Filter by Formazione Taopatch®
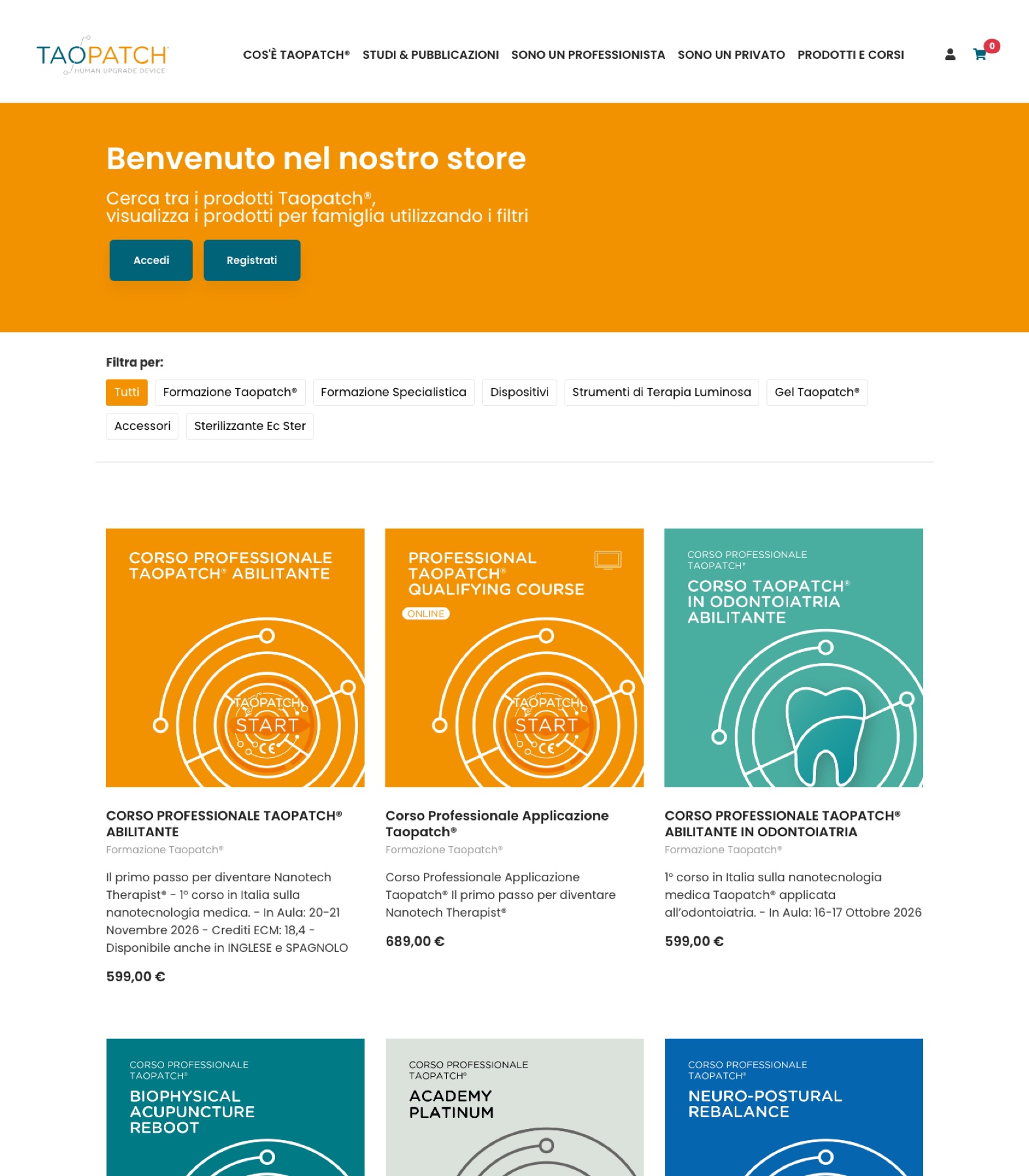Image resolution: width=1029 pixels, height=1176 pixels. pyautogui.click(x=230, y=392)
